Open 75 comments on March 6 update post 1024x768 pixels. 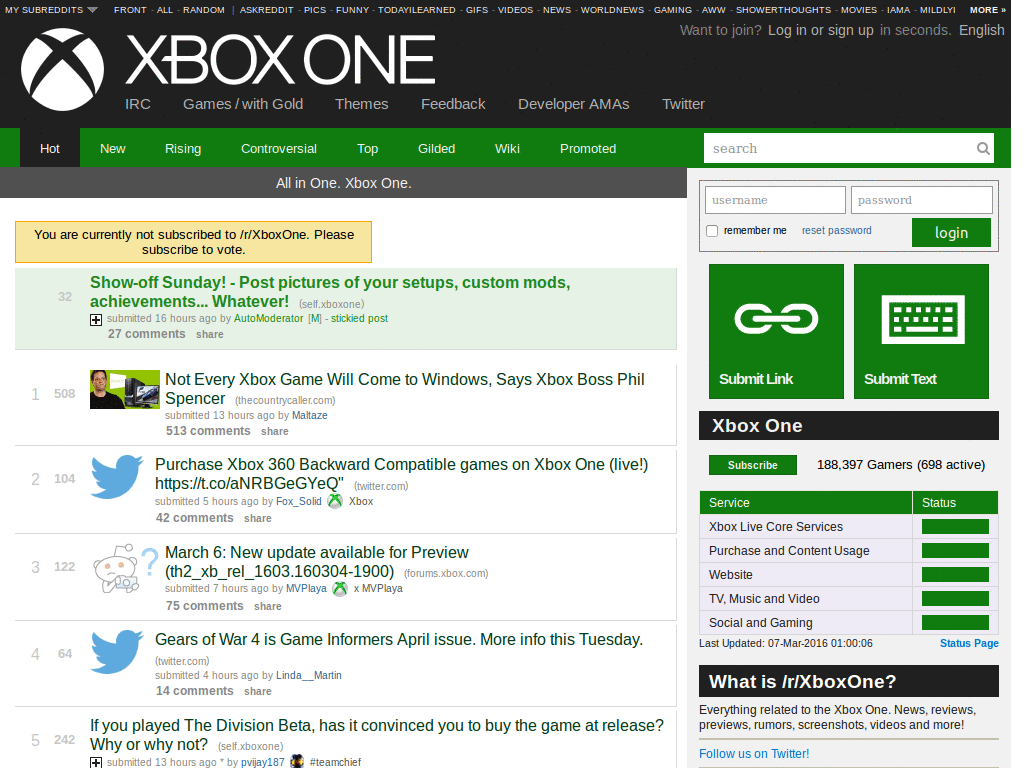pos(204,606)
